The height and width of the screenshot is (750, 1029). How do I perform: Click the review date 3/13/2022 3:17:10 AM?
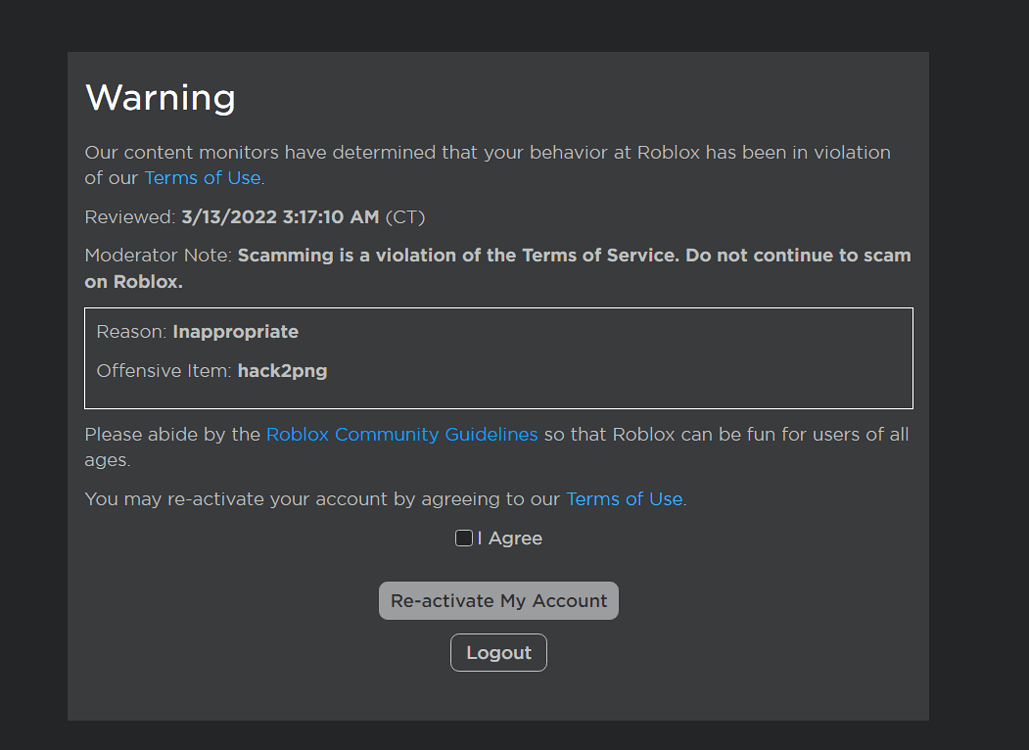click(x=280, y=217)
